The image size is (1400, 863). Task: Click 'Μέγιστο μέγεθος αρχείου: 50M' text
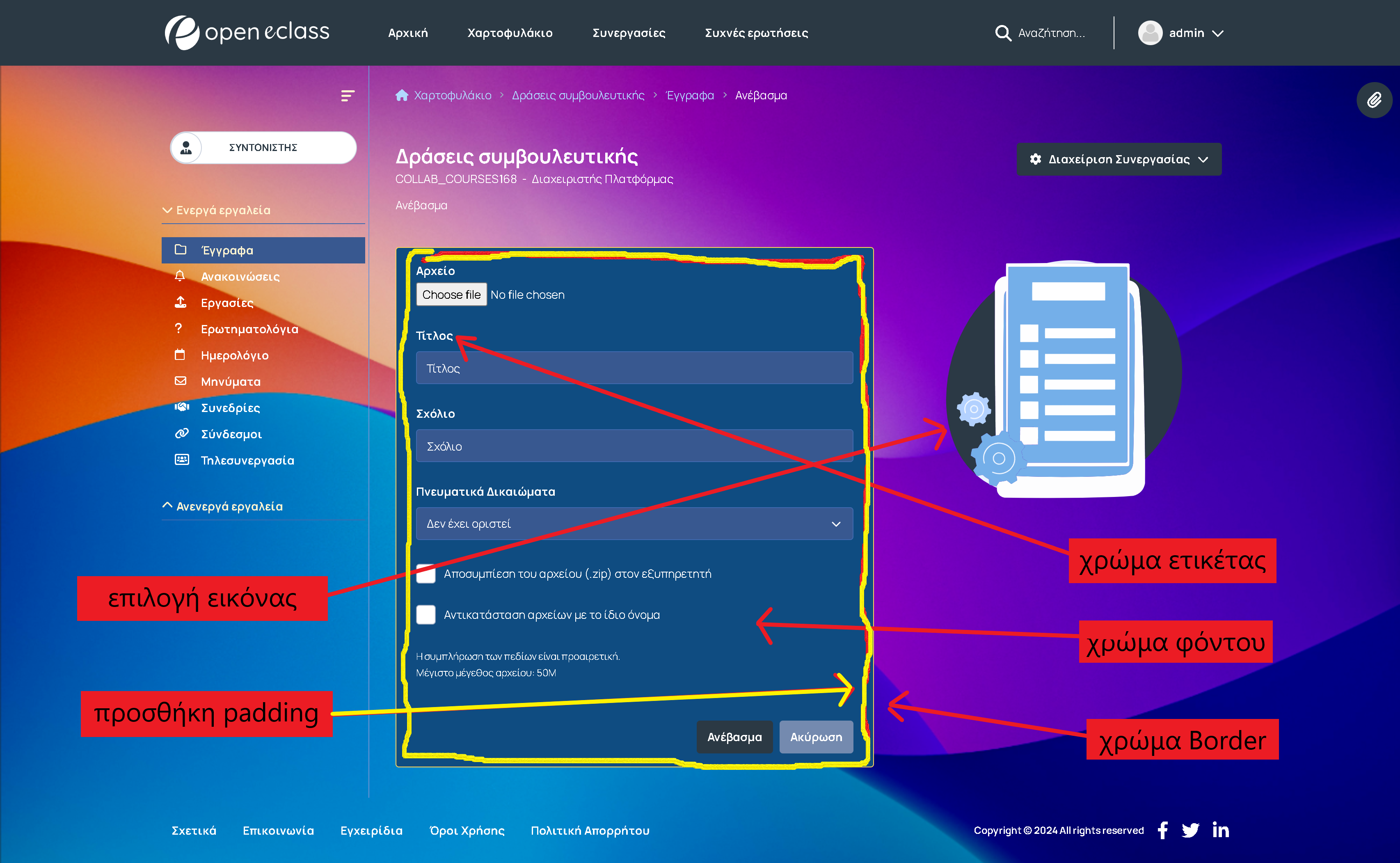(x=486, y=673)
